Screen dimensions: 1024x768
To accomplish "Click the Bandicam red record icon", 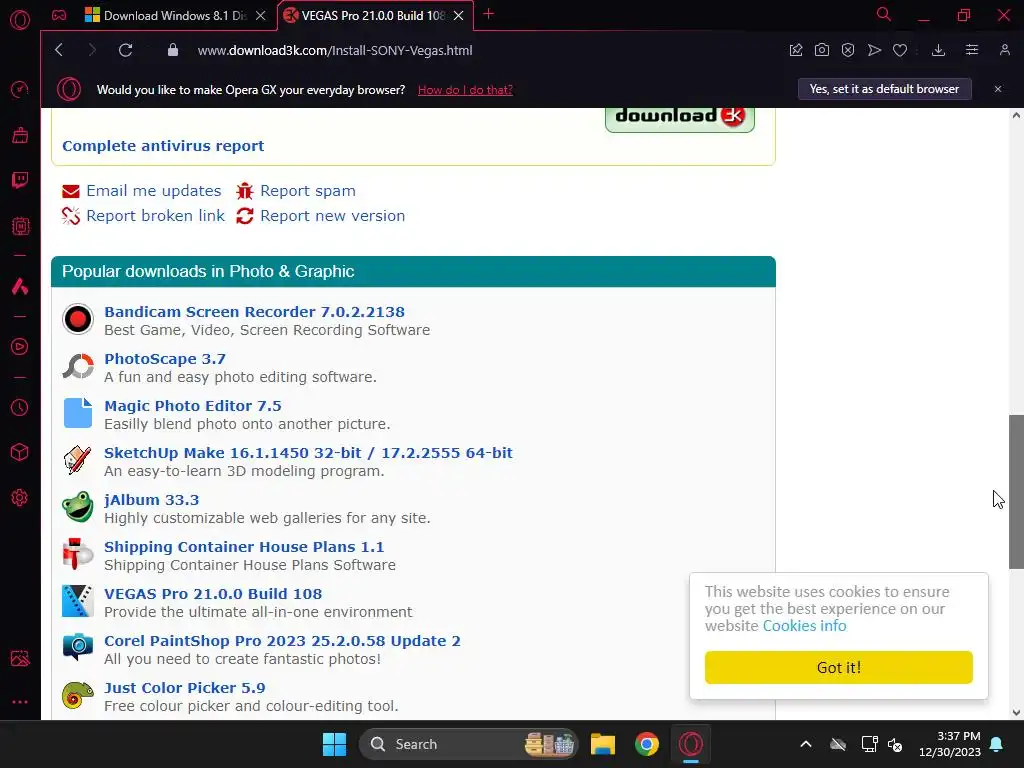I will [78, 319].
